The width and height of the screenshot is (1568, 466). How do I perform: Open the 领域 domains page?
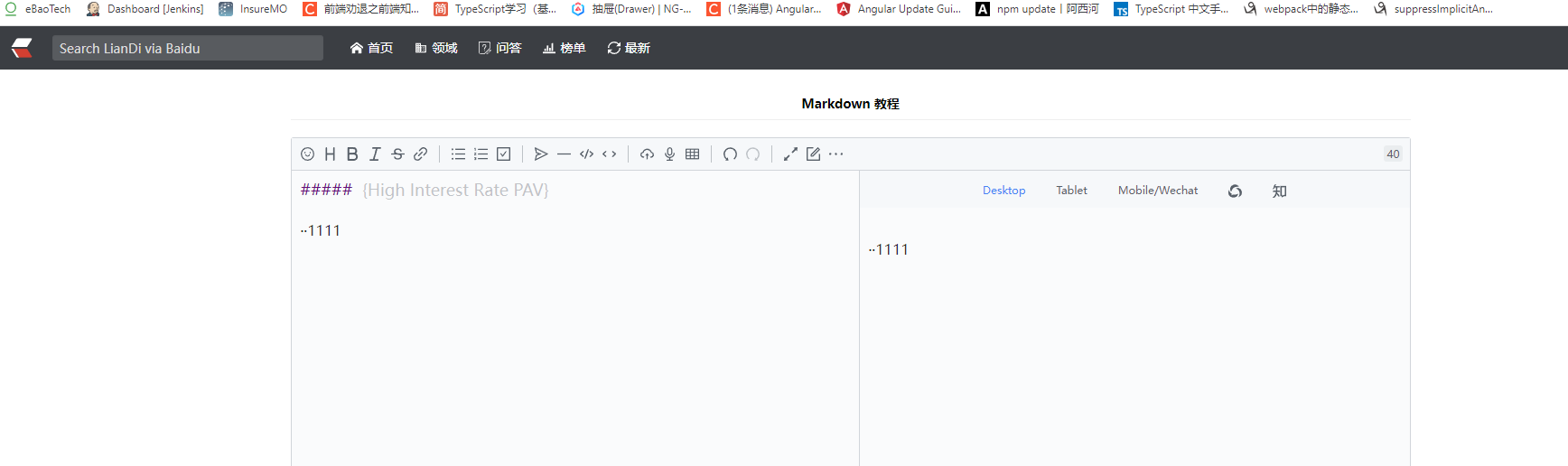(436, 48)
